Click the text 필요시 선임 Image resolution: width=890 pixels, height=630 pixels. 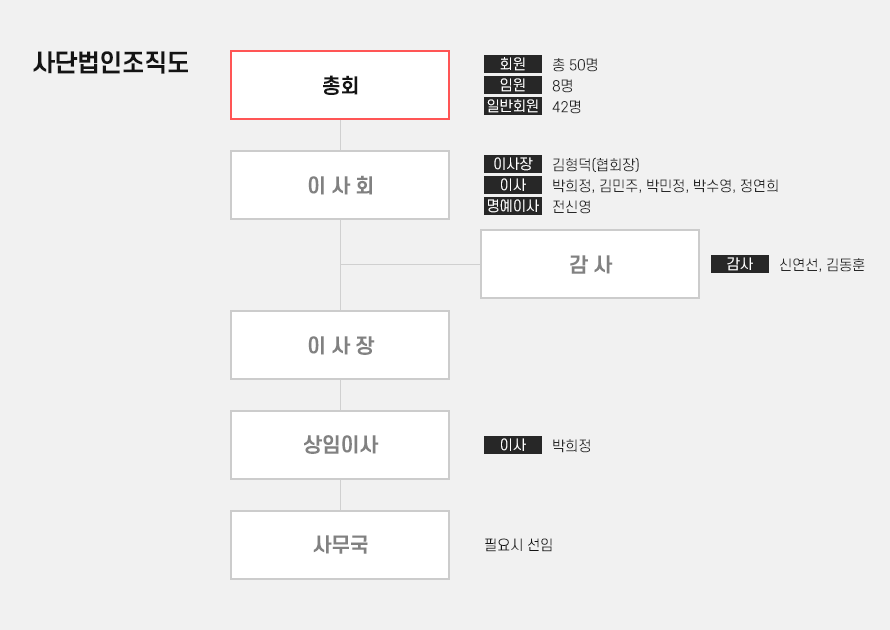[x=519, y=545]
